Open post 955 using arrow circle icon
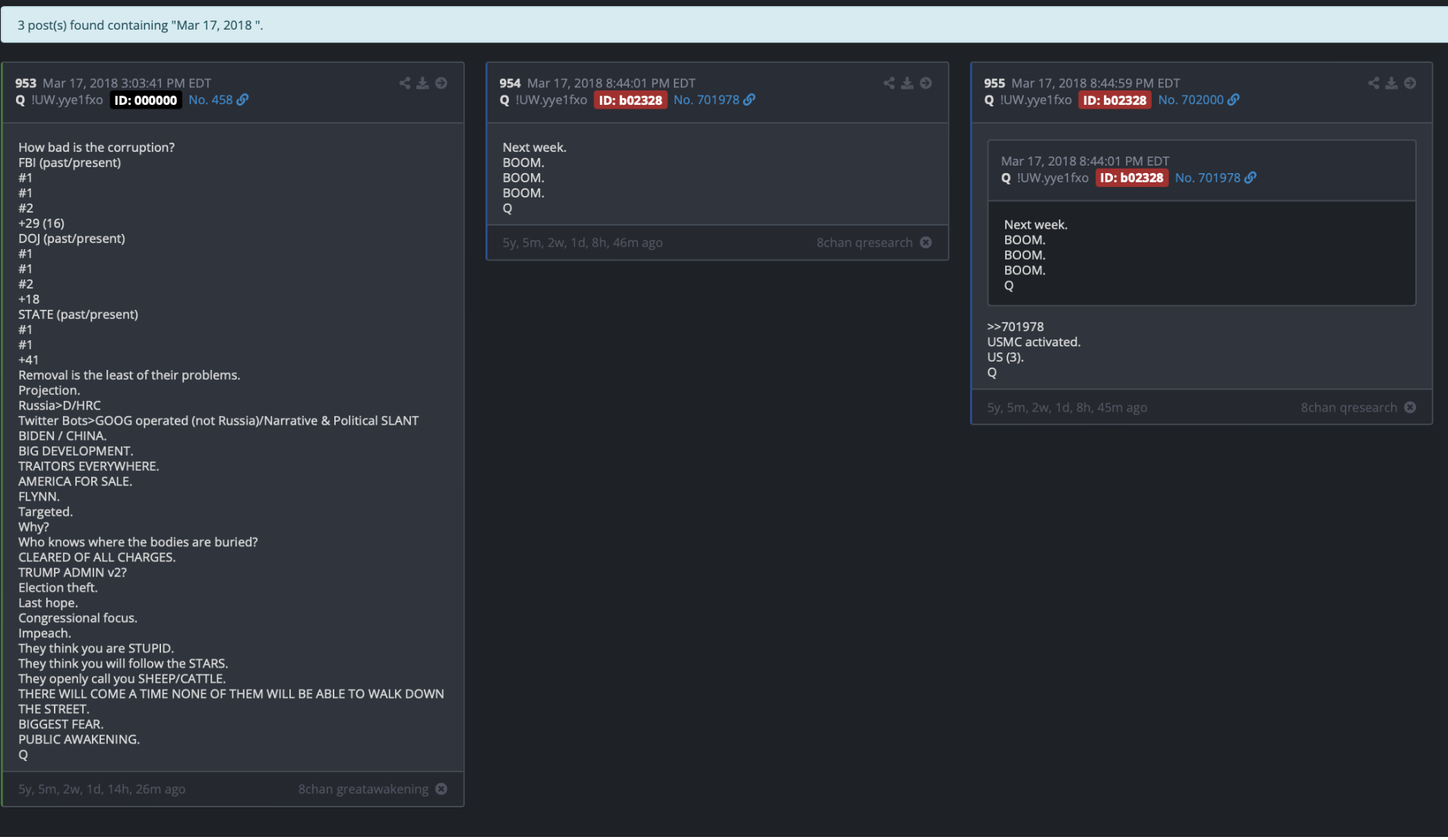Image resolution: width=1448 pixels, height=840 pixels. point(1410,83)
